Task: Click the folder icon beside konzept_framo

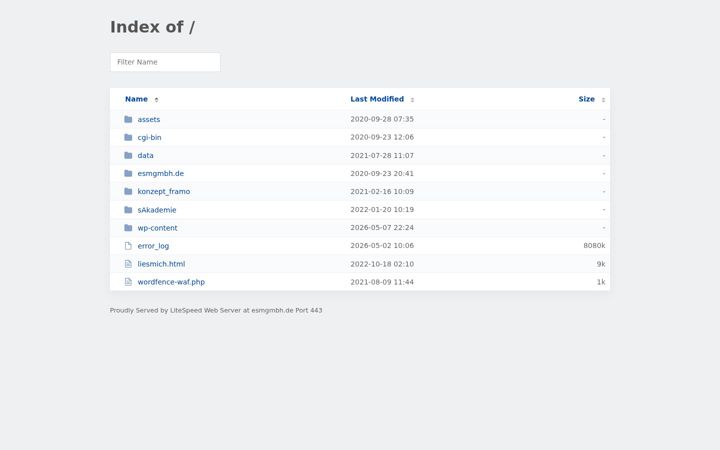Action: tap(128, 191)
